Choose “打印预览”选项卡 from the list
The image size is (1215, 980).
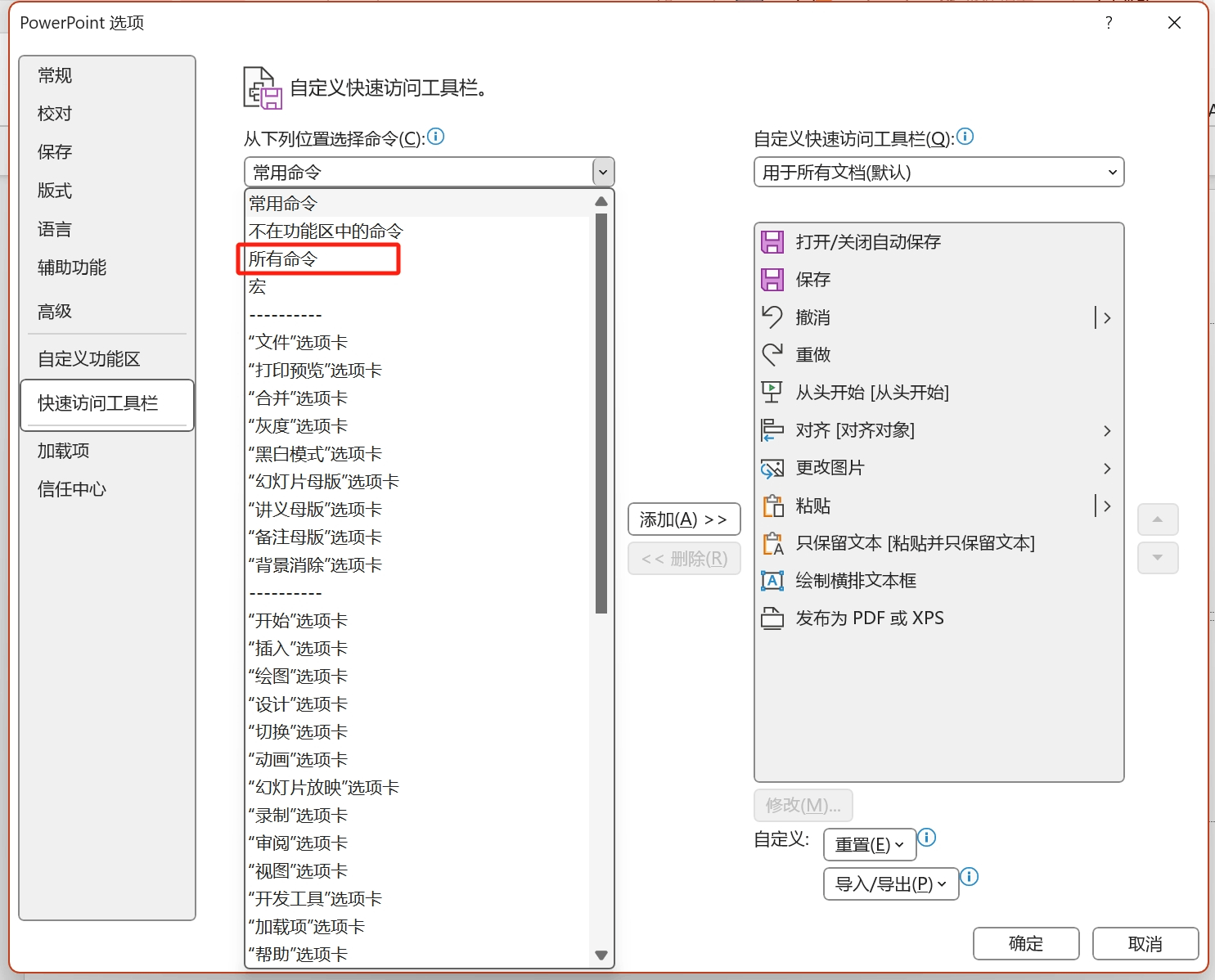tap(417, 371)
